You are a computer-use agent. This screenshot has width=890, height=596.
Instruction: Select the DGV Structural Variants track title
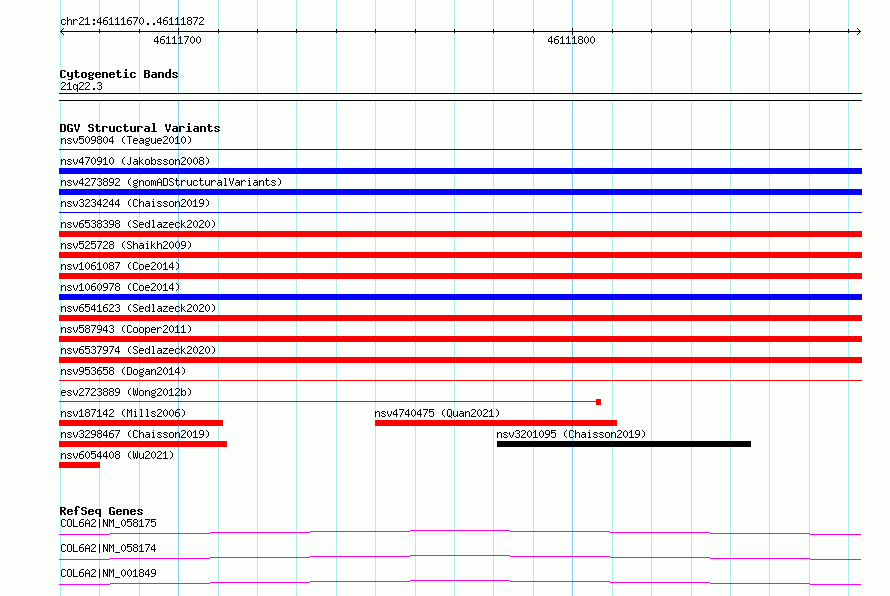click(x=140, y=128)
